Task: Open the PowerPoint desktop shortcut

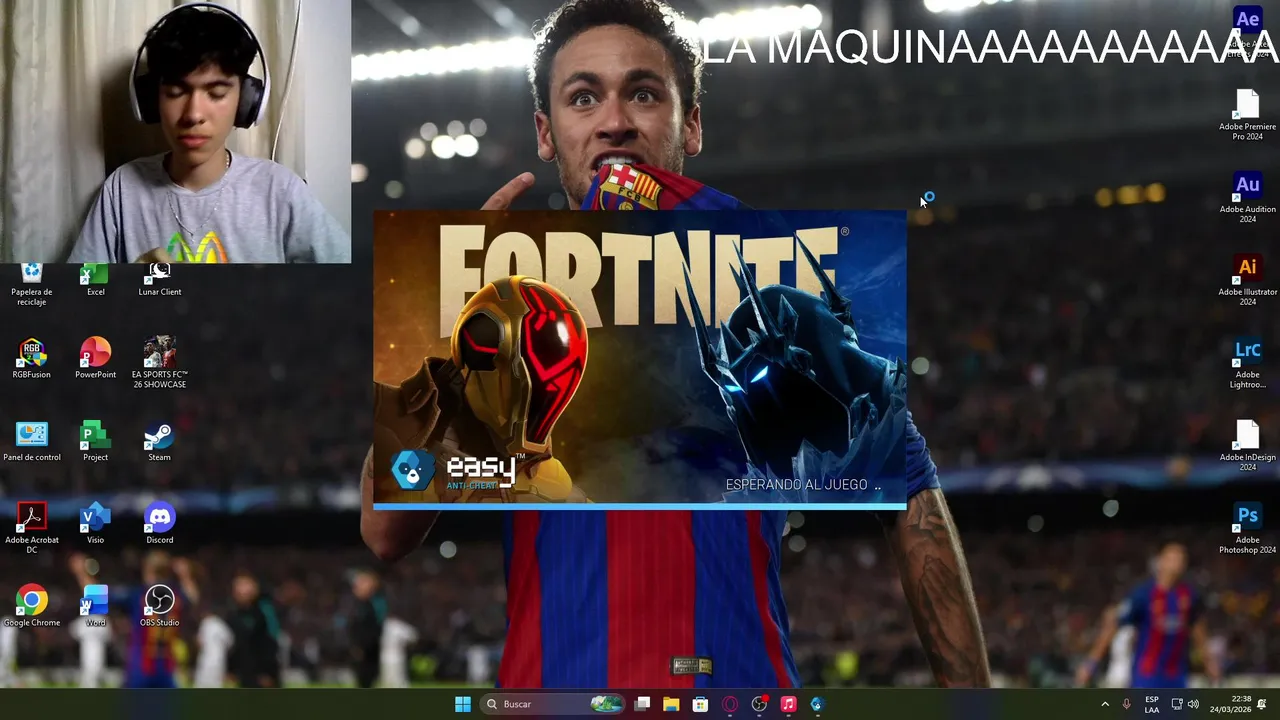Action: tap(95, 359)
